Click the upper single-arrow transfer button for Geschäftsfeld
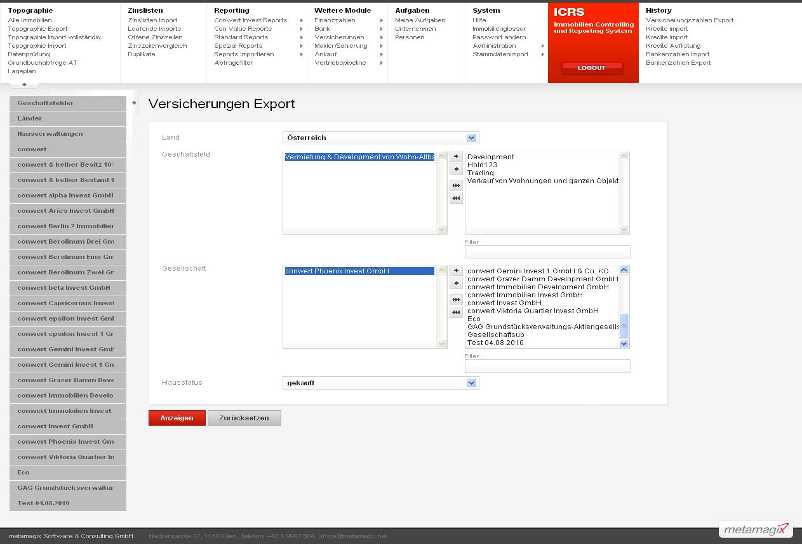 [456, 156]
